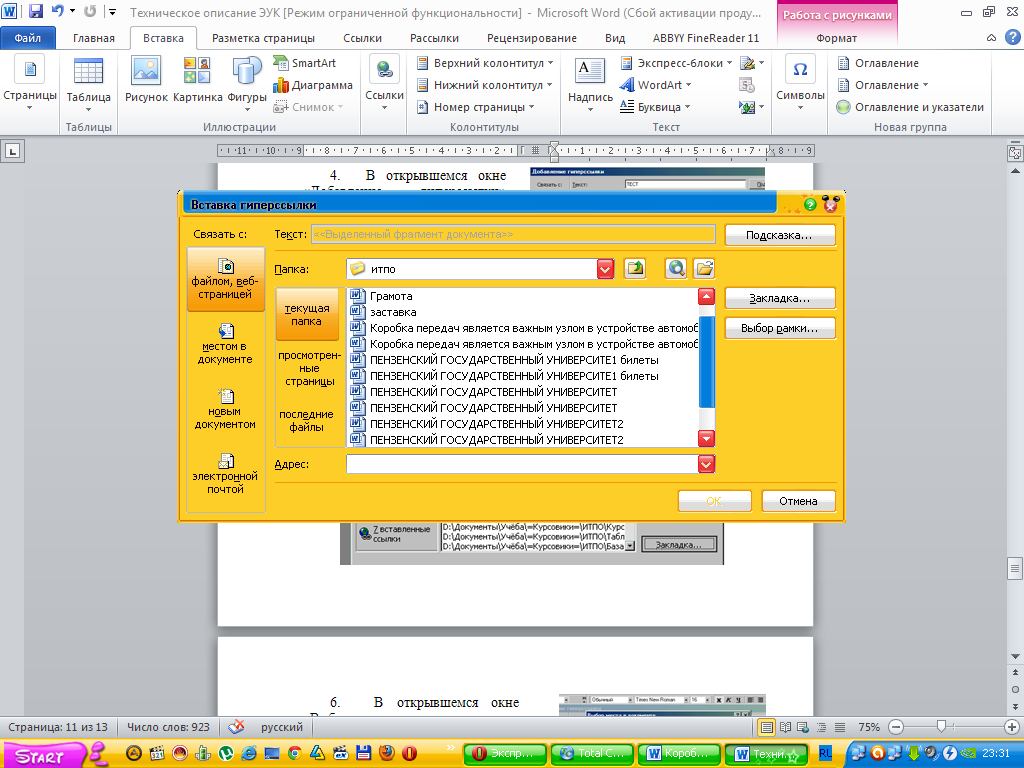Image resolution: width=1024 pixels, height=768 pixels.
Task: Click the Закладка button in dialog
Action: coord(780,298)
